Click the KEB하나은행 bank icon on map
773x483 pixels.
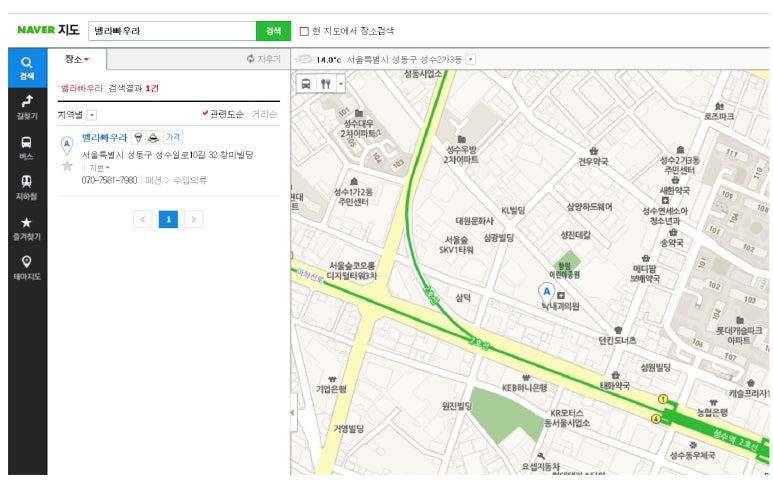tap(526, 378)
